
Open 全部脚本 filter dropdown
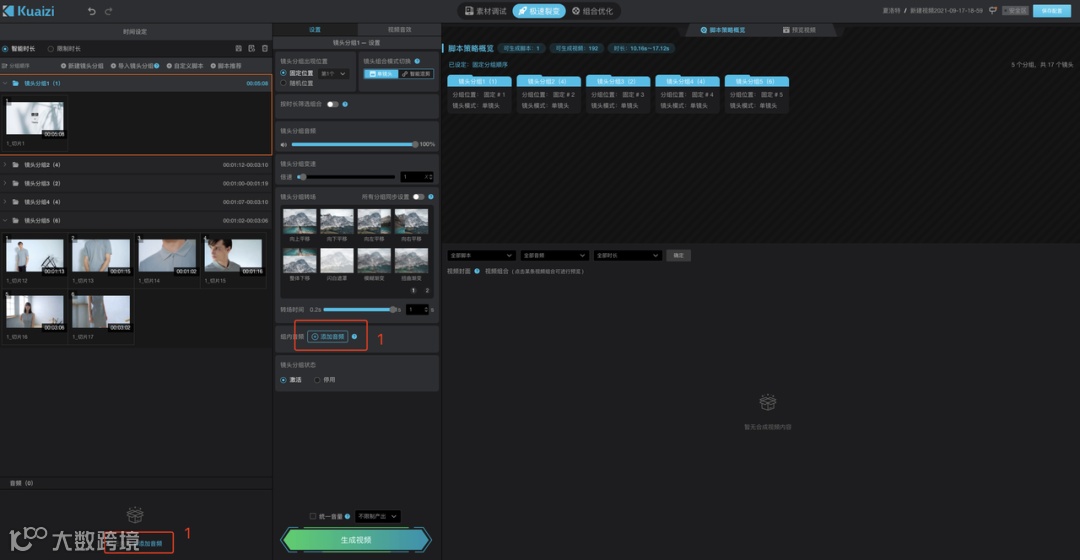(x=480, y=256)
